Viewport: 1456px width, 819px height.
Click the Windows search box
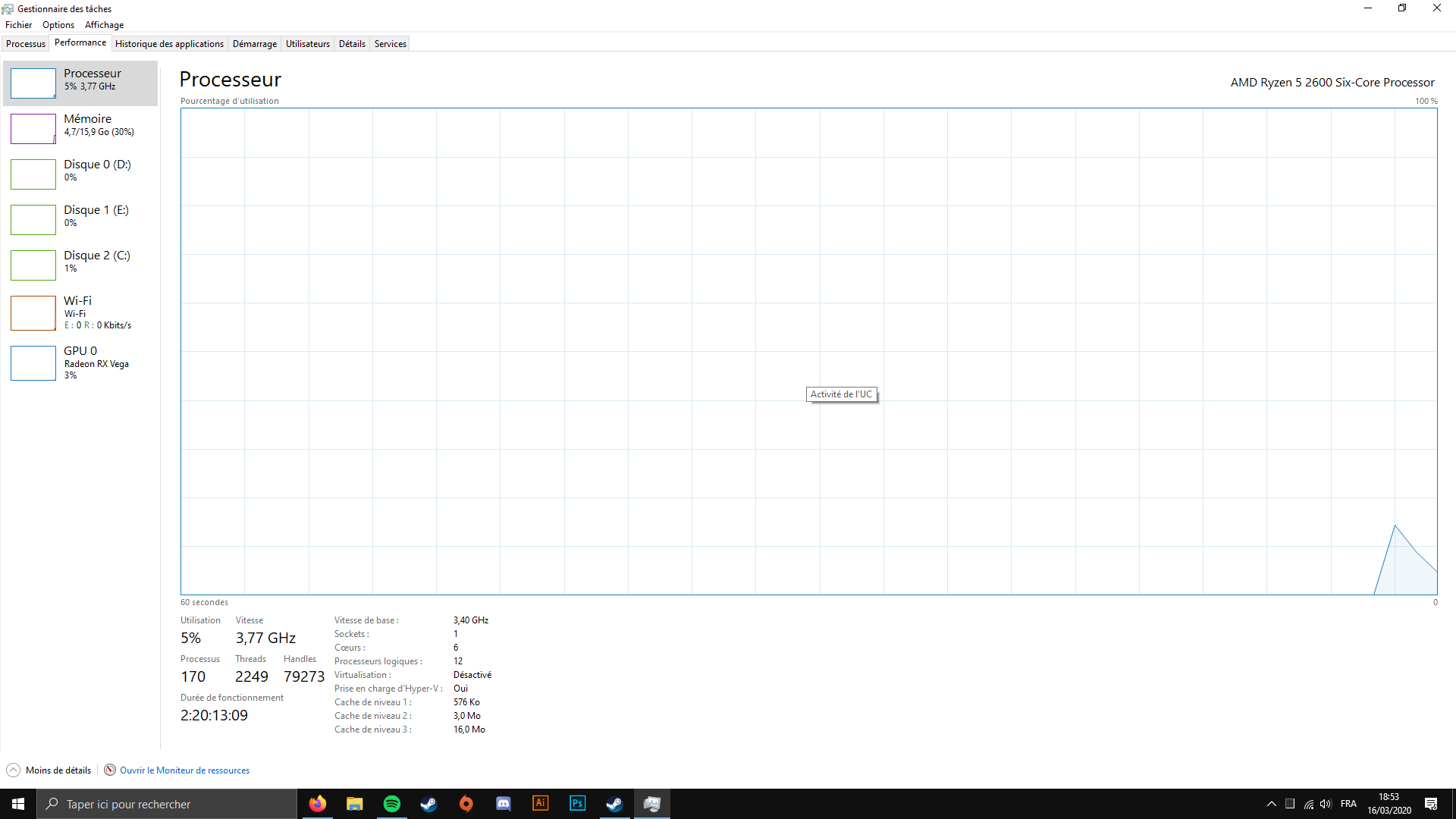pyautogui.click(x=167, y=804)
